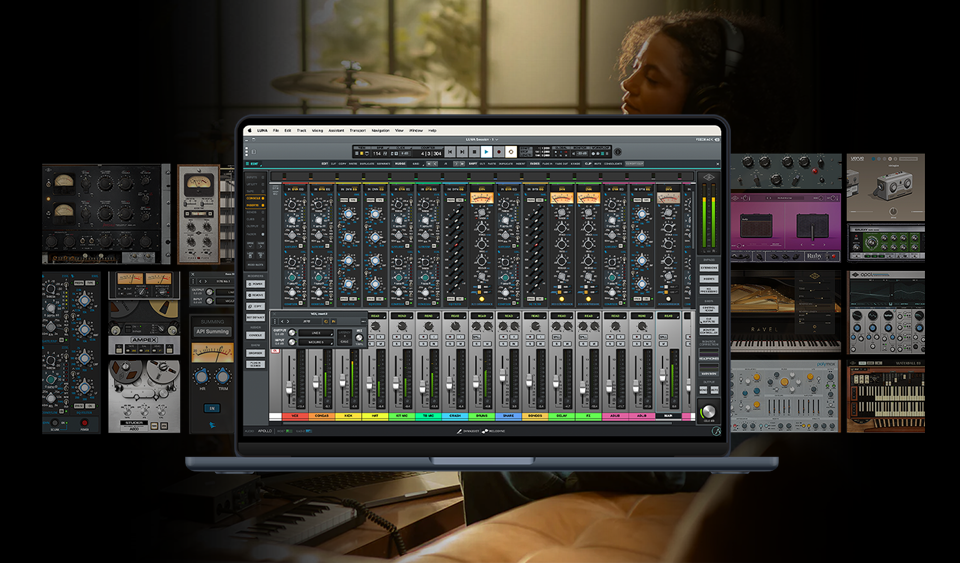Click the skip-forward transport button
Screen dimensions: 960x563
tap(462, 152)
